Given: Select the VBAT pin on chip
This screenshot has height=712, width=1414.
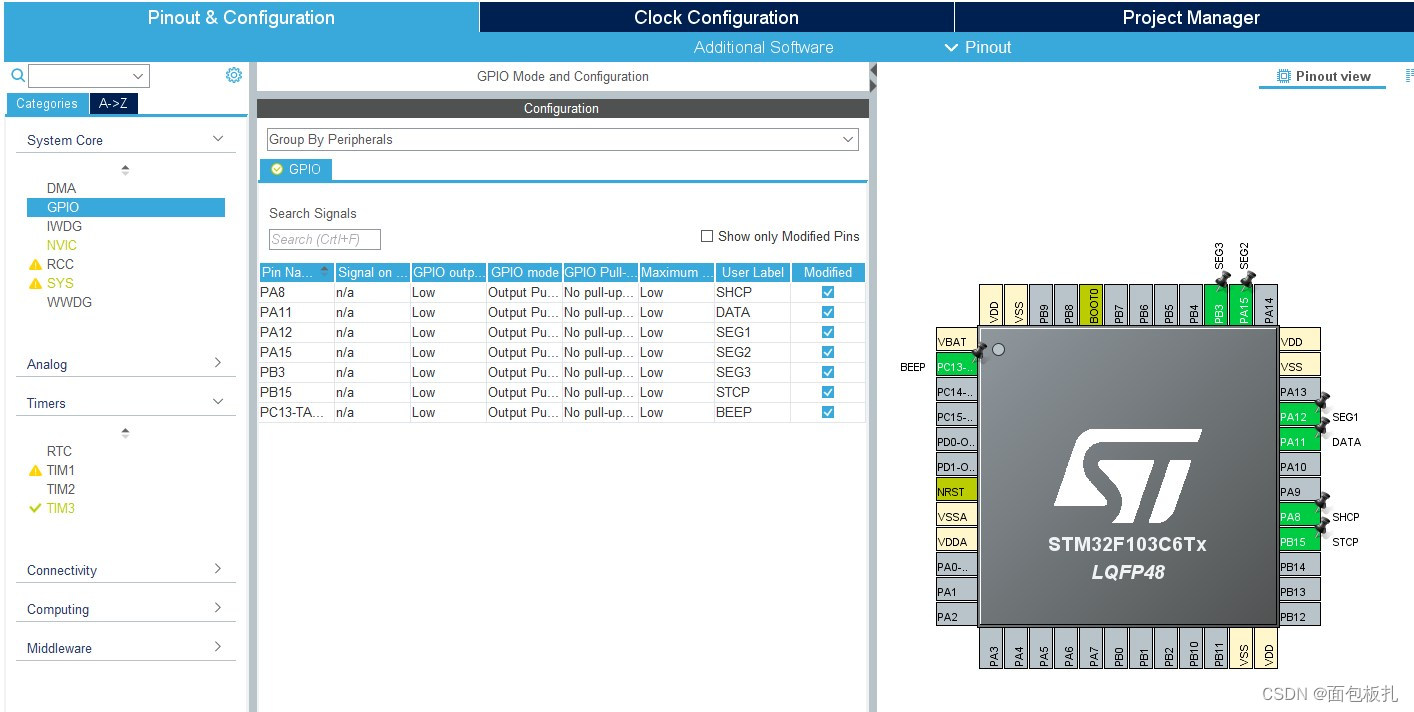Looking at the screenshot, I should tap(957, 342).
